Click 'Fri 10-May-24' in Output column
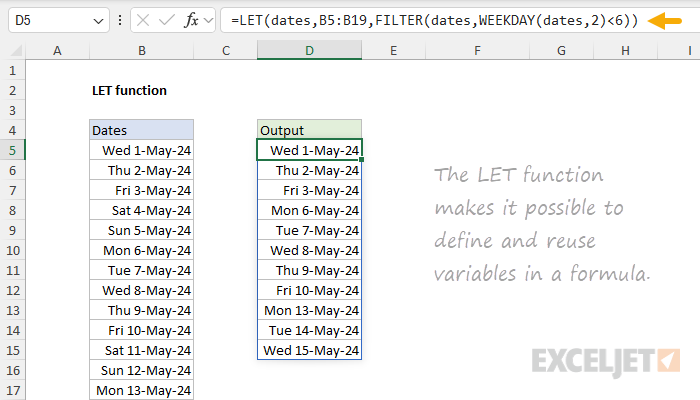The width and height of the screenshot is (700, 400). (x=309, y=290)
